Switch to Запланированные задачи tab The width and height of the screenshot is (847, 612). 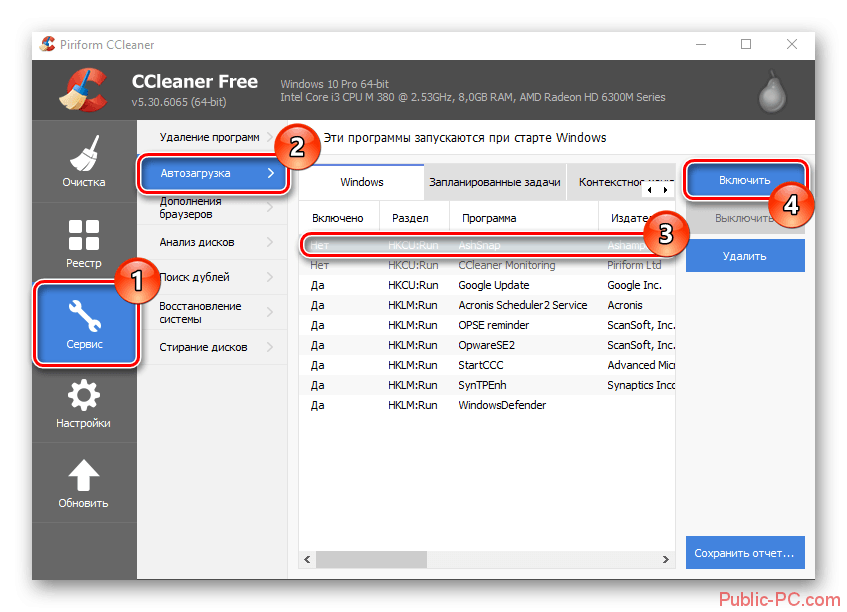click(494, 183)
